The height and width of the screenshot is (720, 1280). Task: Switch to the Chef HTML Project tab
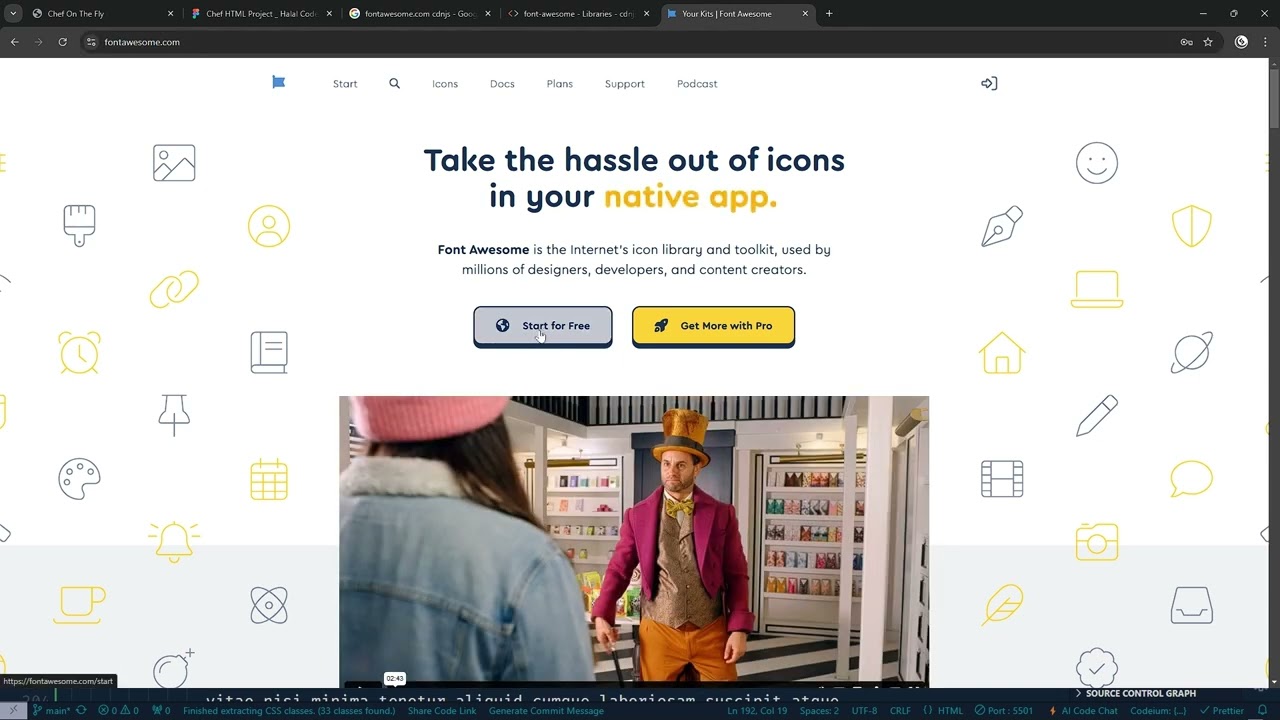(x=261, y=14)
